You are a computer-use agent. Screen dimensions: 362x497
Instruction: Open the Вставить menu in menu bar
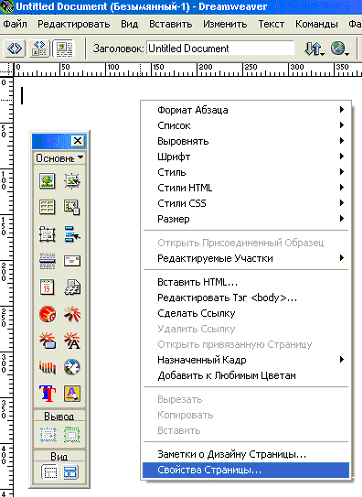click(x=171, y=24)
